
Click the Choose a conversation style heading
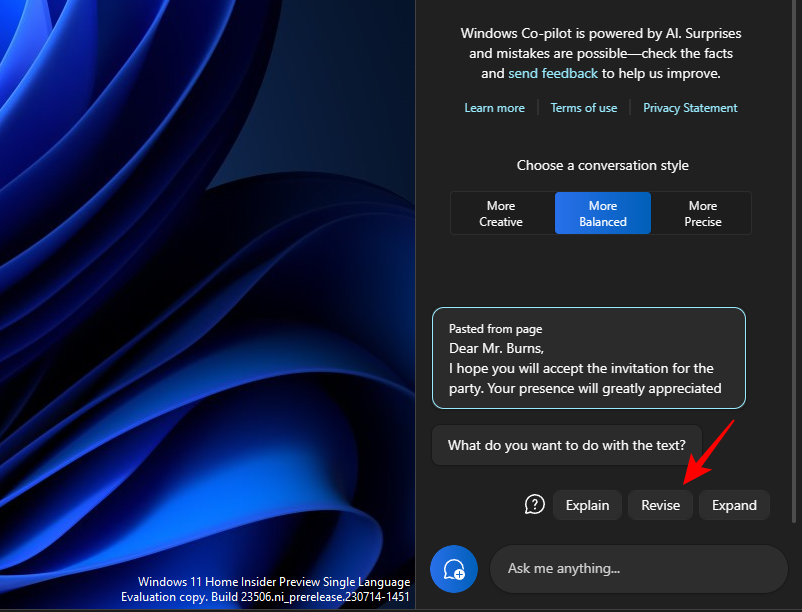point(602,165)
